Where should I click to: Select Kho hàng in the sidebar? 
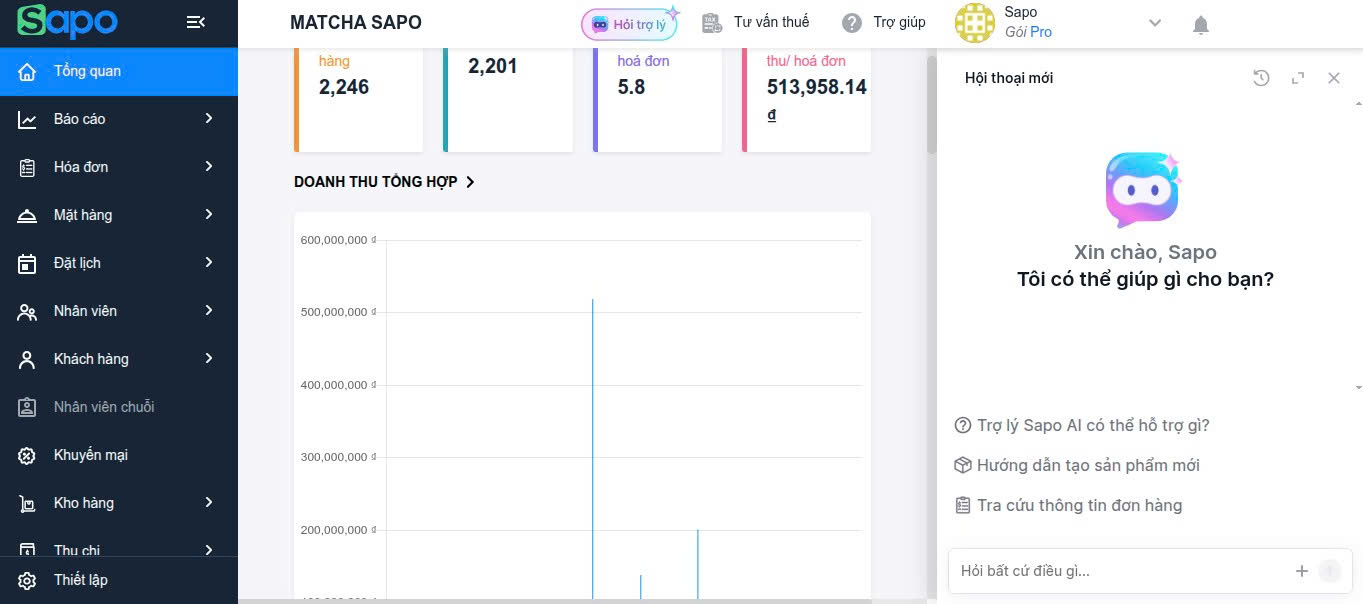119,503
